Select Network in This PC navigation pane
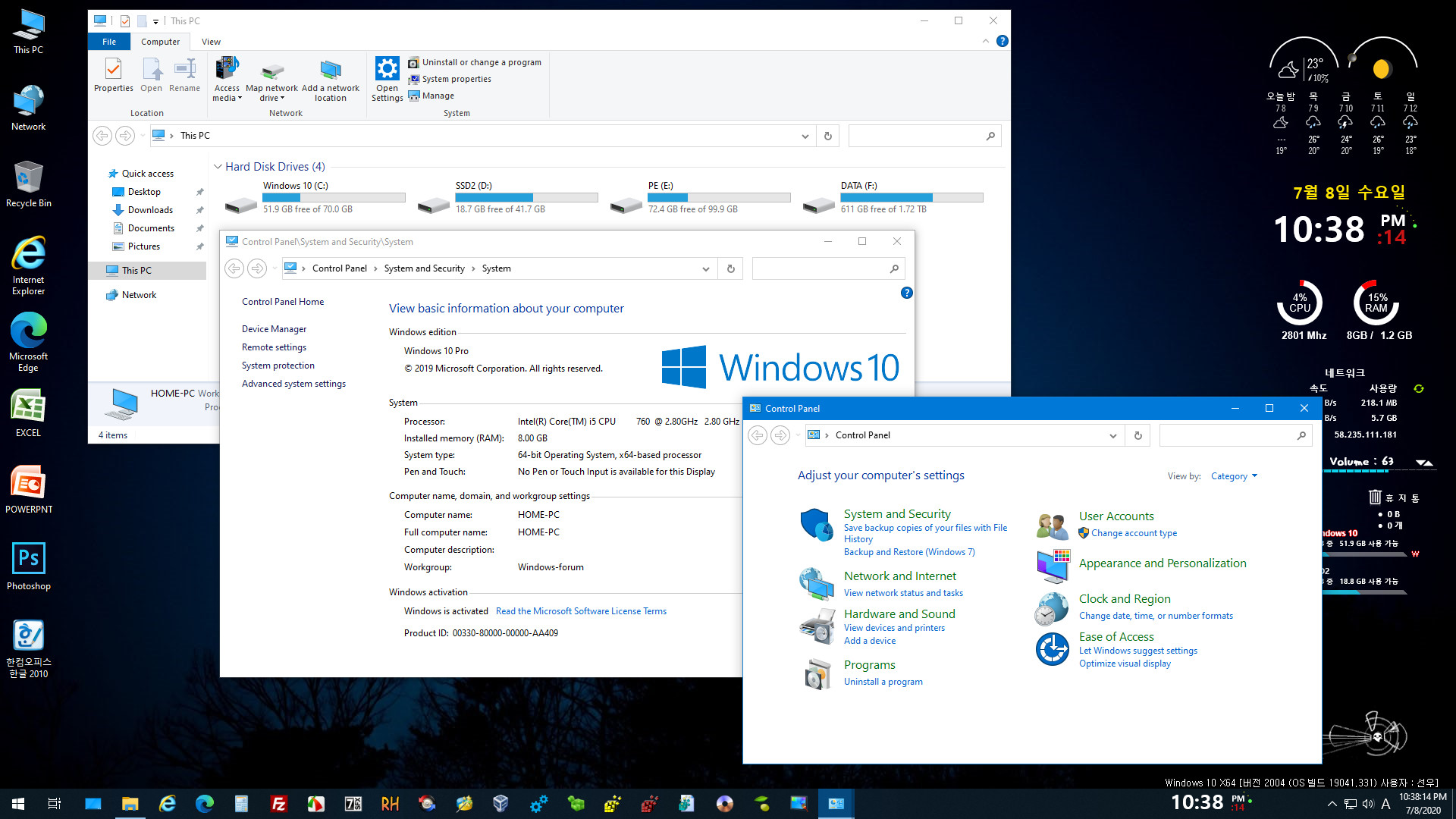The height and width of the screenshot is (819, 1456). tap(139, 295)
